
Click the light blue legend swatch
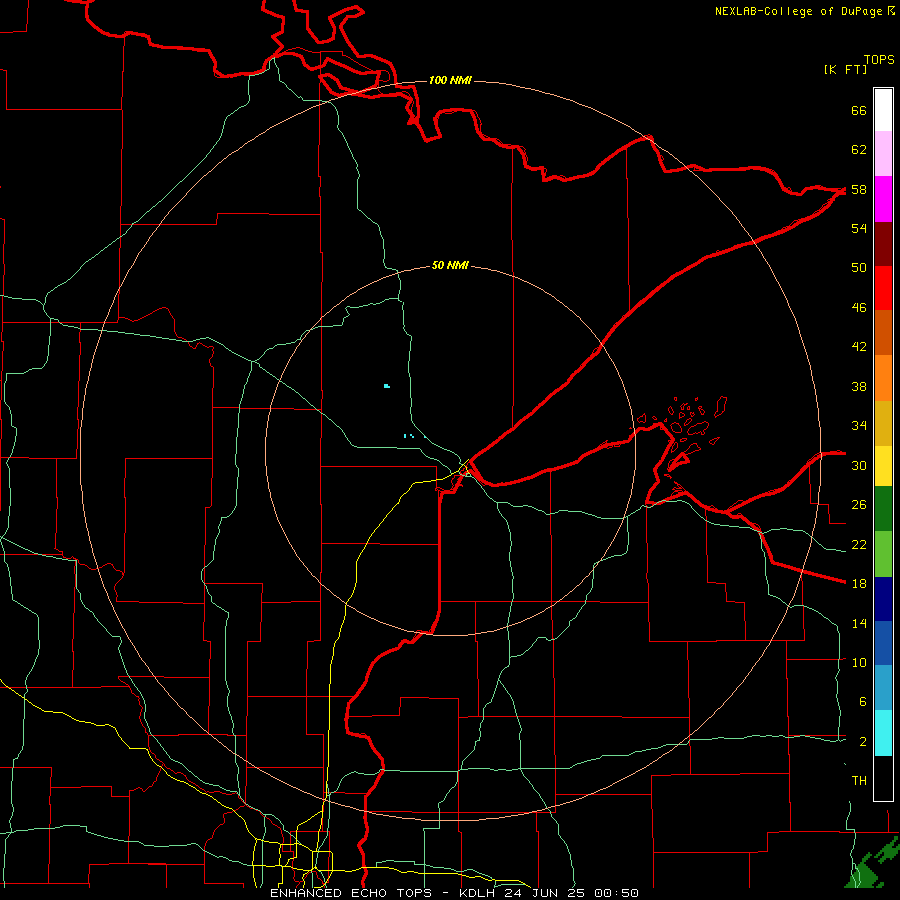(883, 687)
